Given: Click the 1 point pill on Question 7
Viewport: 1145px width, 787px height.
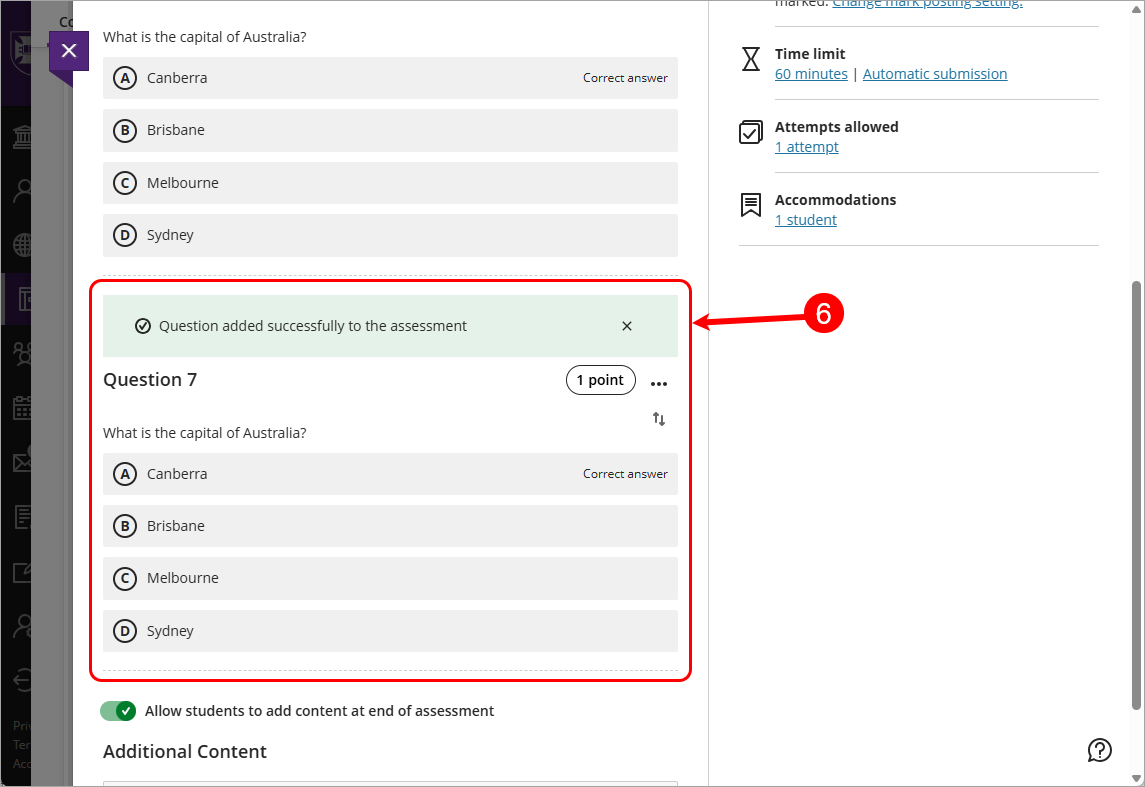Looking at the screenshot, I should click(600, 380).
